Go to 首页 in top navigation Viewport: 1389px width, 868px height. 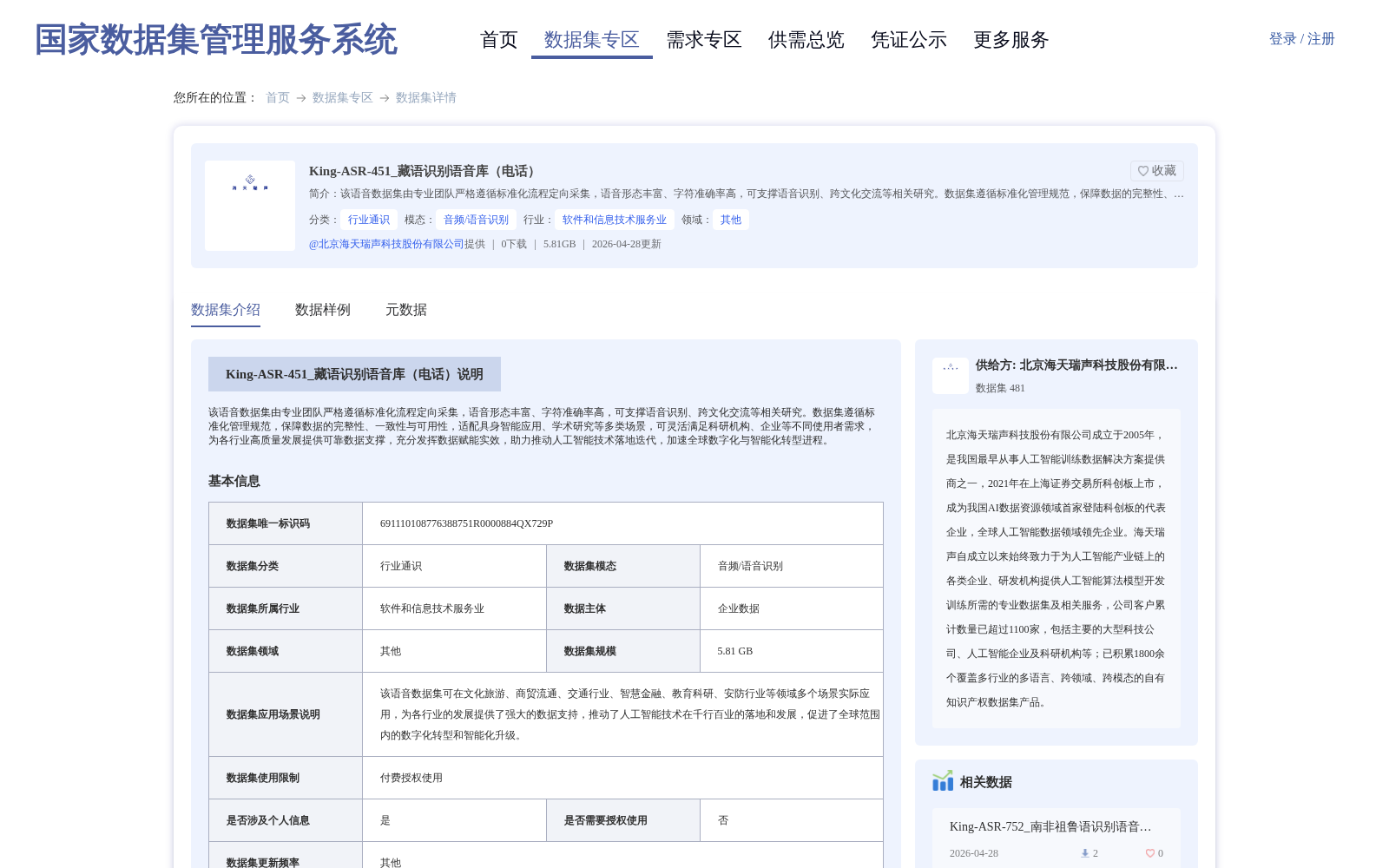pyautogui.click(x=499, y=40)
